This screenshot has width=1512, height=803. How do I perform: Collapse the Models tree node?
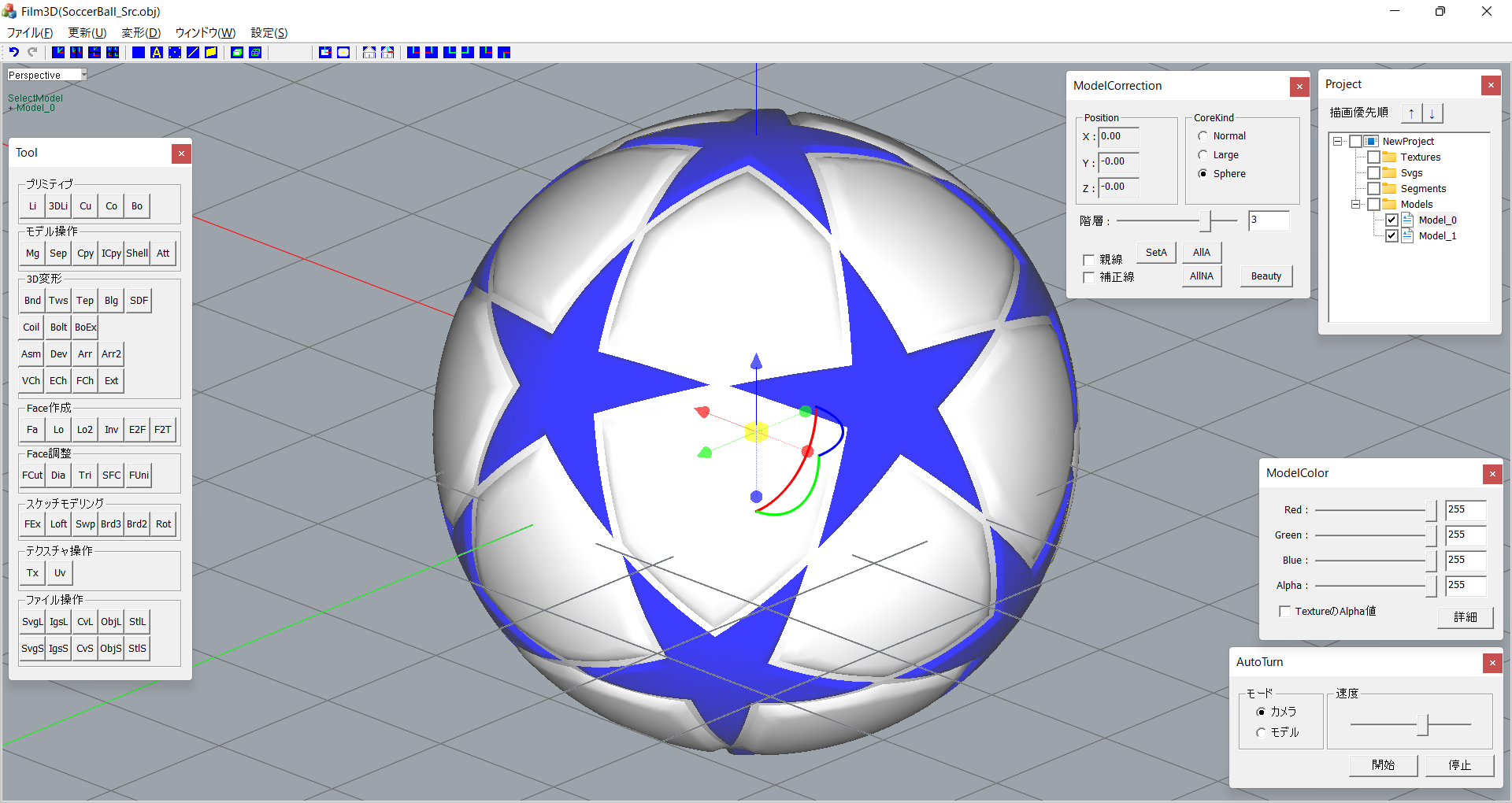point(1355,205)
